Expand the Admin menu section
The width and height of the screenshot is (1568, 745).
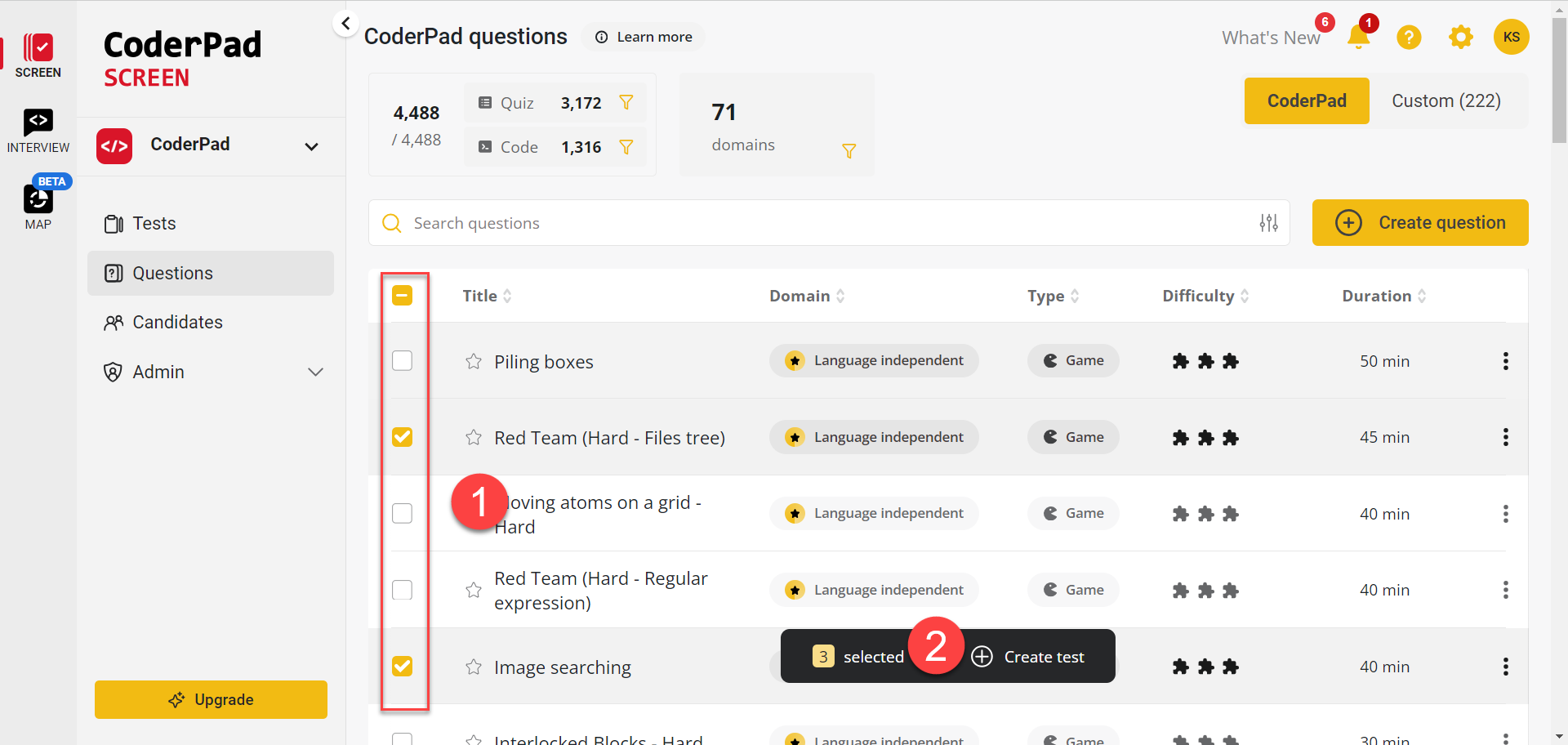(315, 372)
